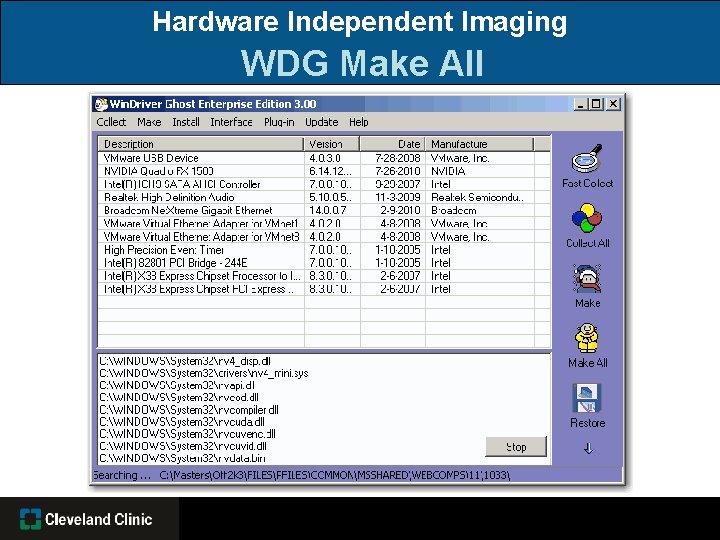The width and height of the screenshot is (720, 540).
Task: Select VMware Virtual Ethernet Adapter for VMnet1
Action: tap(324, 224)
